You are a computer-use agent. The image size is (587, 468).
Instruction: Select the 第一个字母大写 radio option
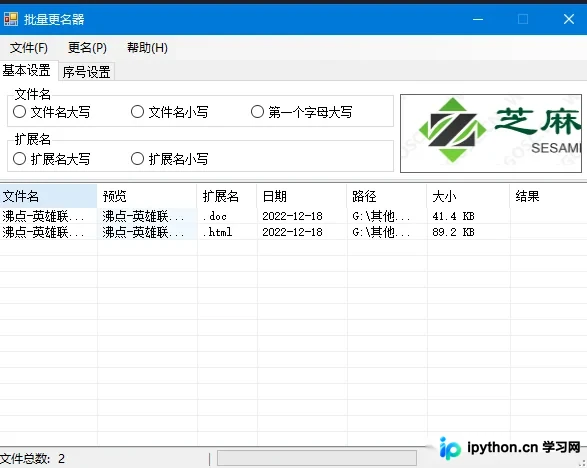(x=301, y=112)
